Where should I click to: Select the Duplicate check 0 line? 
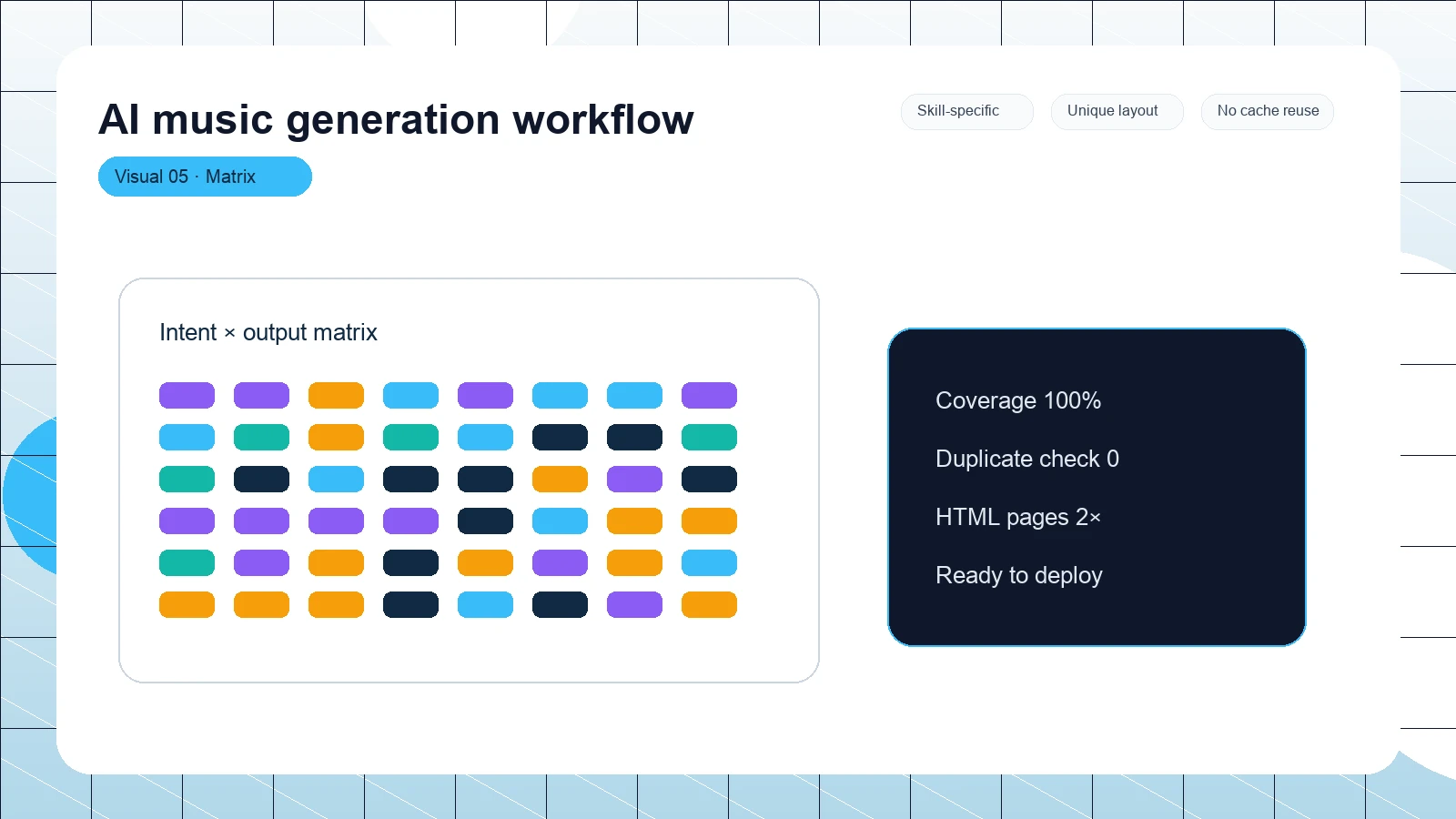click(x=1027, y=459)
